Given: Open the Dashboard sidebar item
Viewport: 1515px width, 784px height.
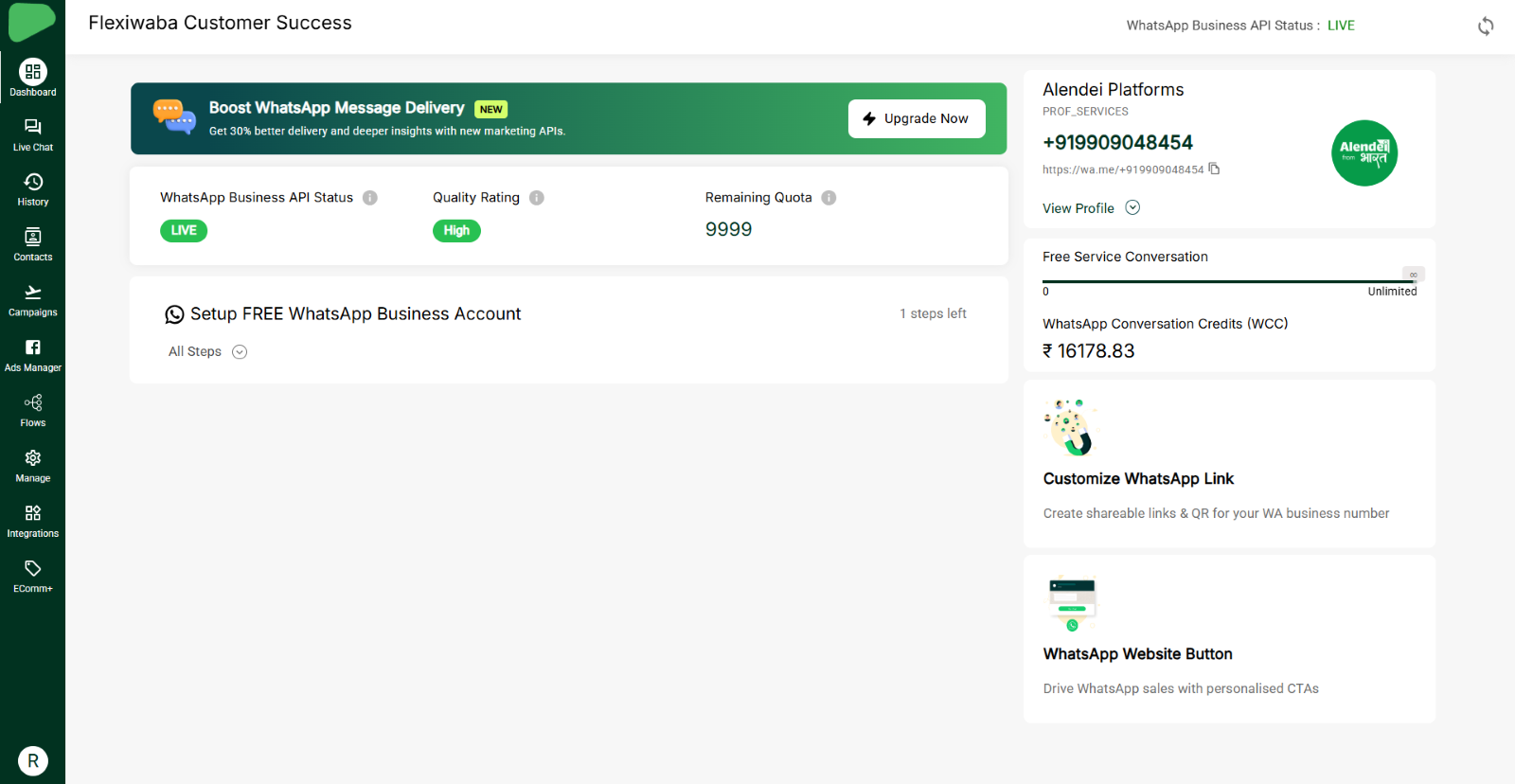Looking at the screenshot, I should 33,79.
